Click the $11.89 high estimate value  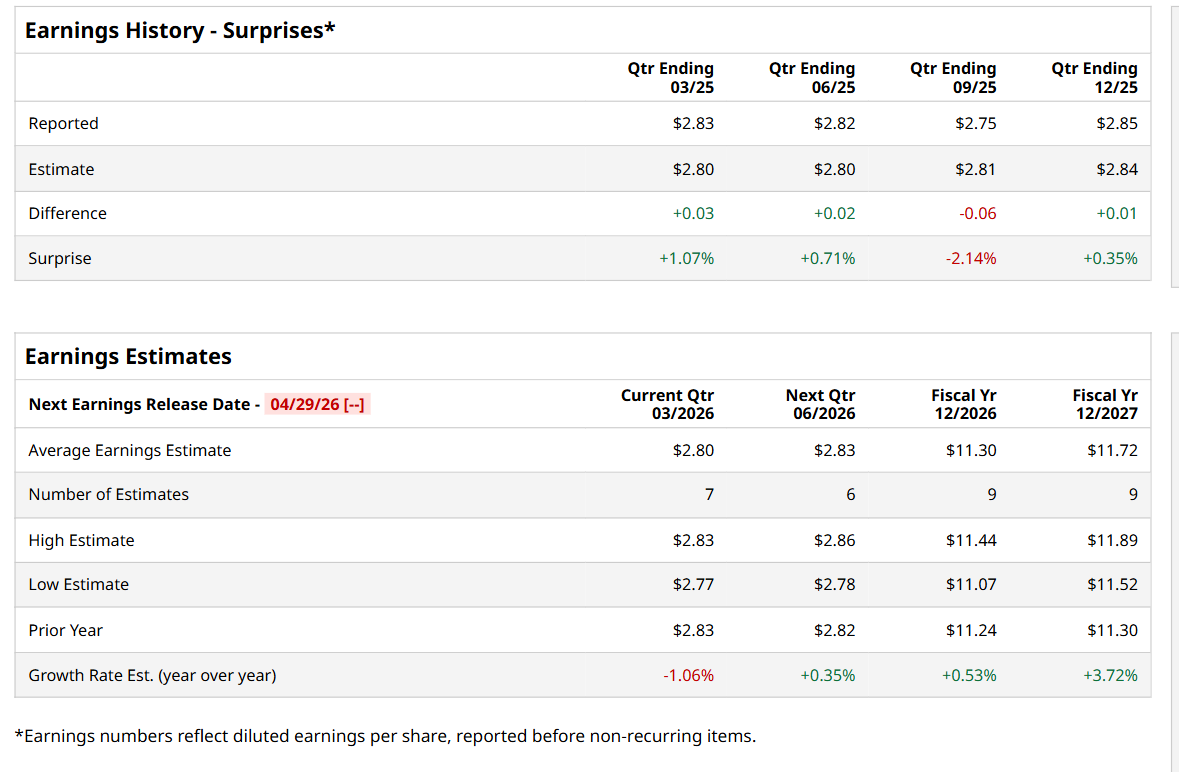[x=1112, y=540]
